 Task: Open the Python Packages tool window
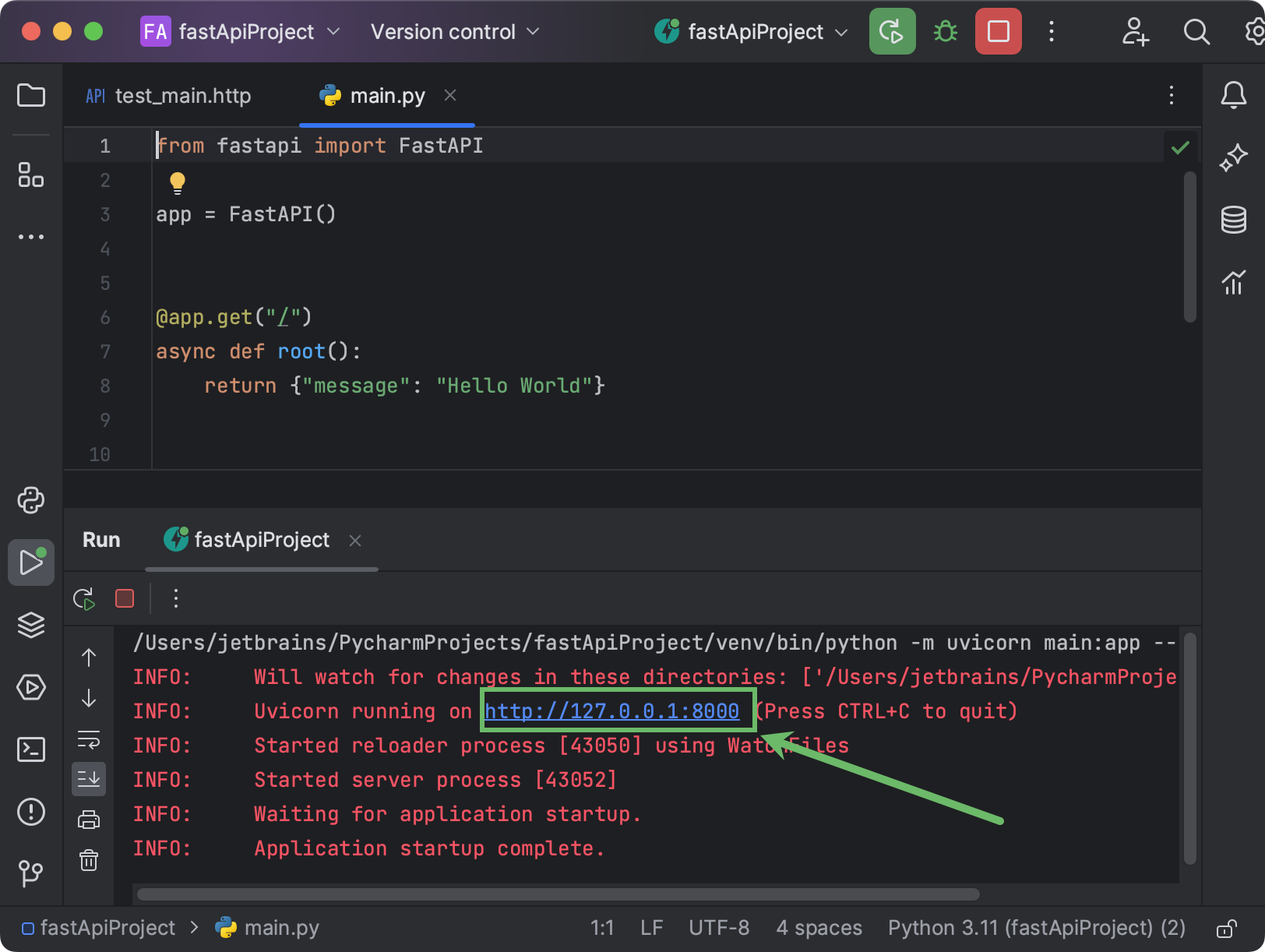(x=31, y=624)
